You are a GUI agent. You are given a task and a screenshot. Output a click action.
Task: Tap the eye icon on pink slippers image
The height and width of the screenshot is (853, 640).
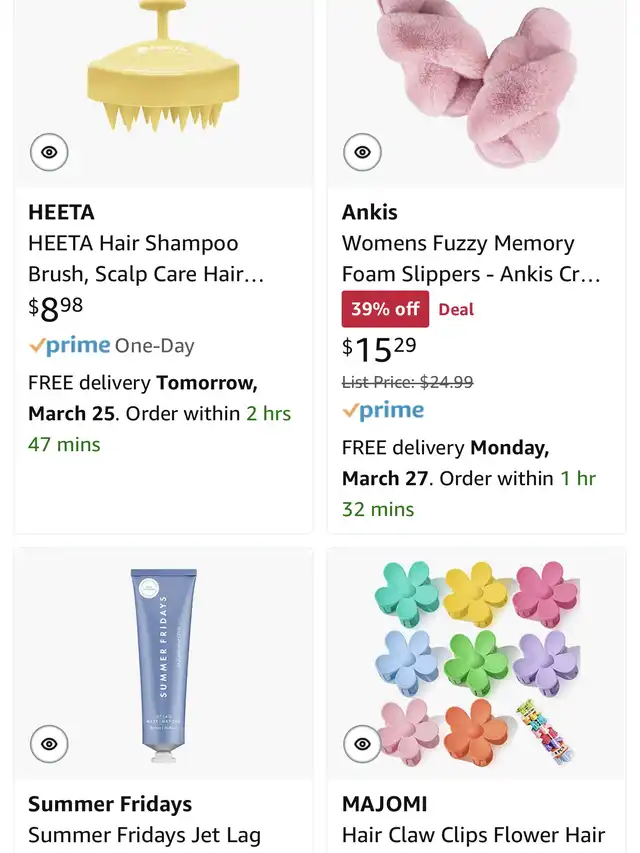[x=362, y=152]
